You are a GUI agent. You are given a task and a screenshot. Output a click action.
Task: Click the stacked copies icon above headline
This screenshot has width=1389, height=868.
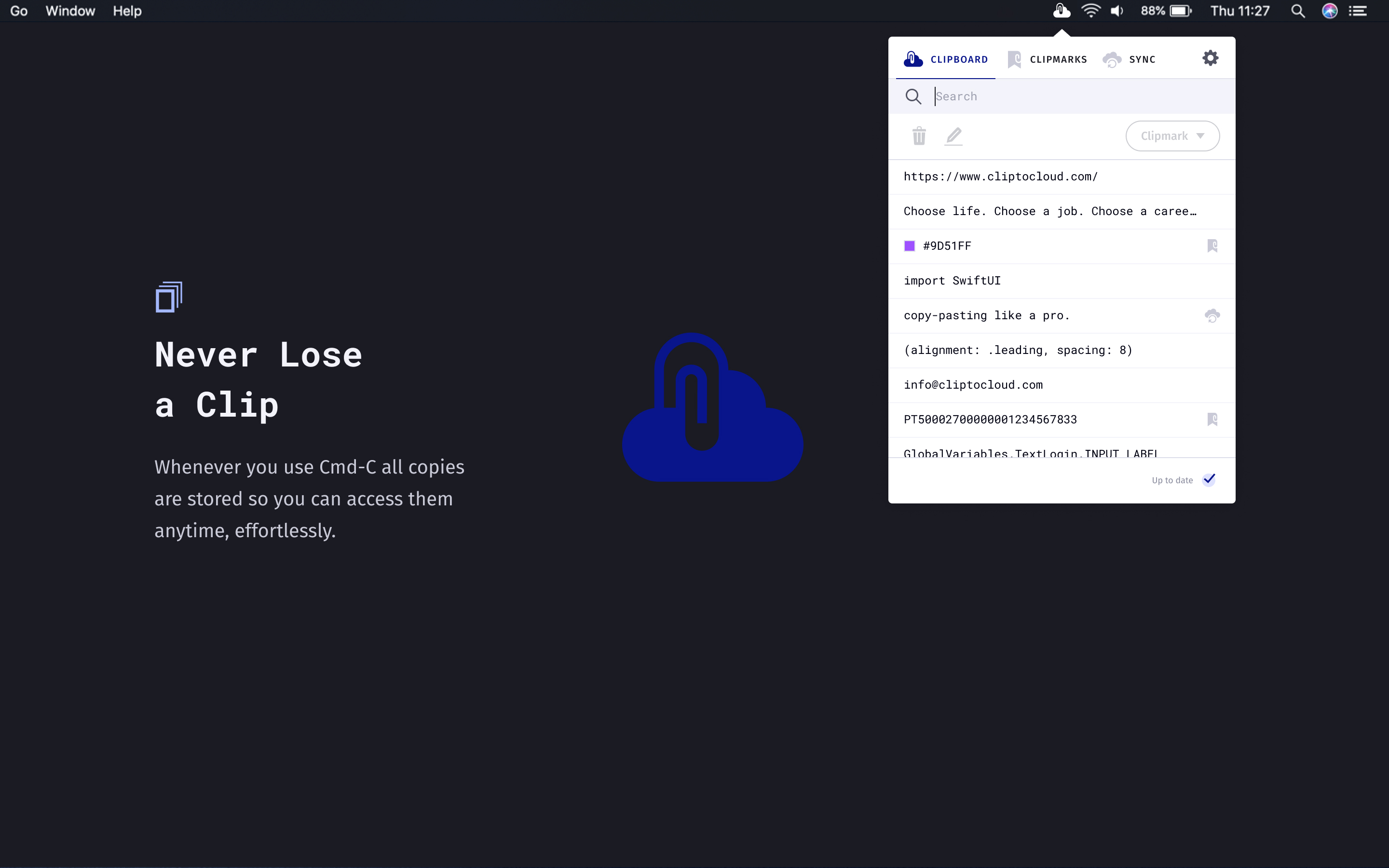[169, 297]
